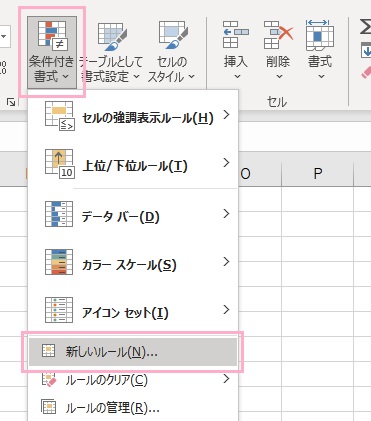Open the 条件付き書式 dropdown button
Screen dimensions: 371x421
(52, 52)
